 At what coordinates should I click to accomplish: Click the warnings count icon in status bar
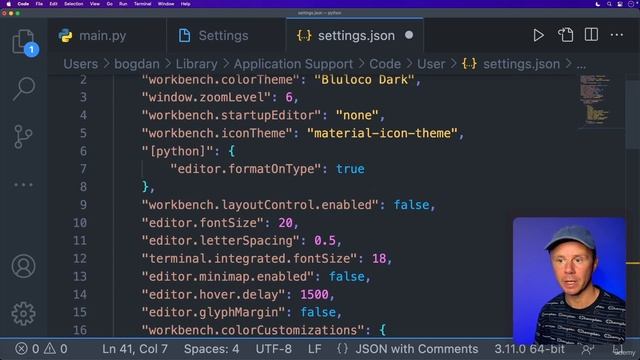(x=50, y=349)
